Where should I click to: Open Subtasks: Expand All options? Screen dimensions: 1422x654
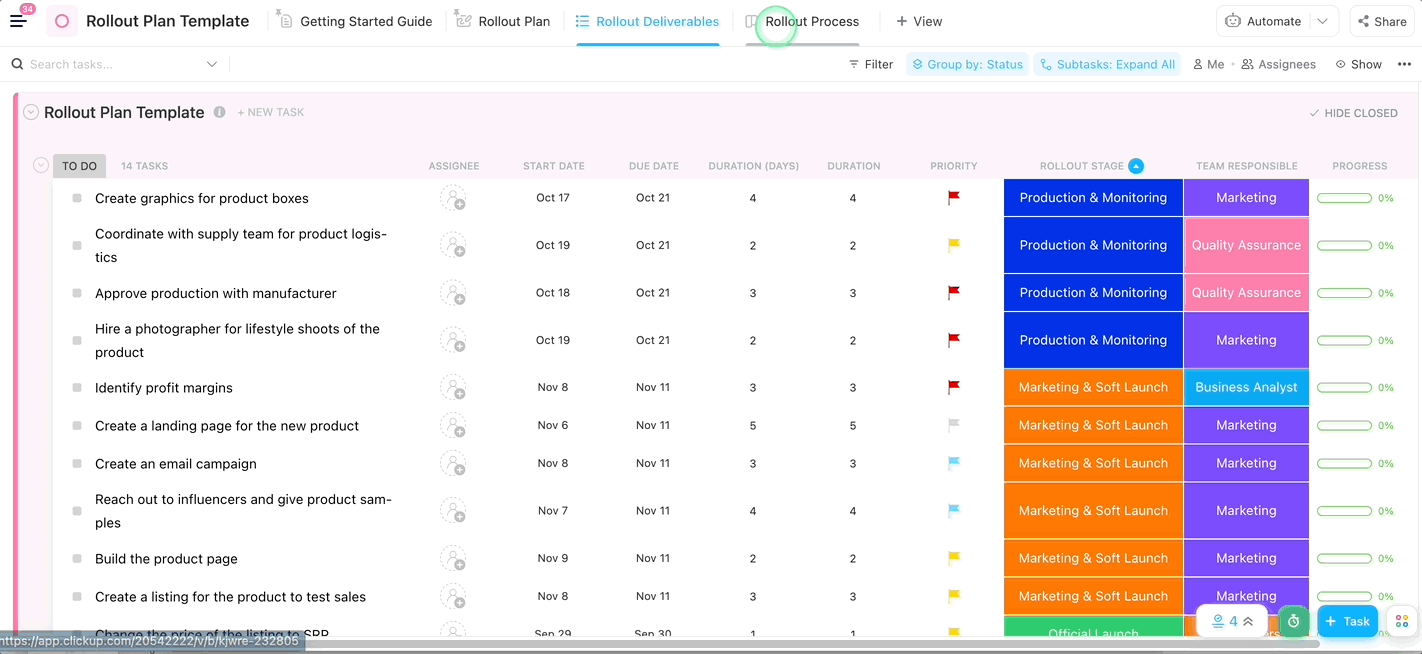click(1107, 64)
